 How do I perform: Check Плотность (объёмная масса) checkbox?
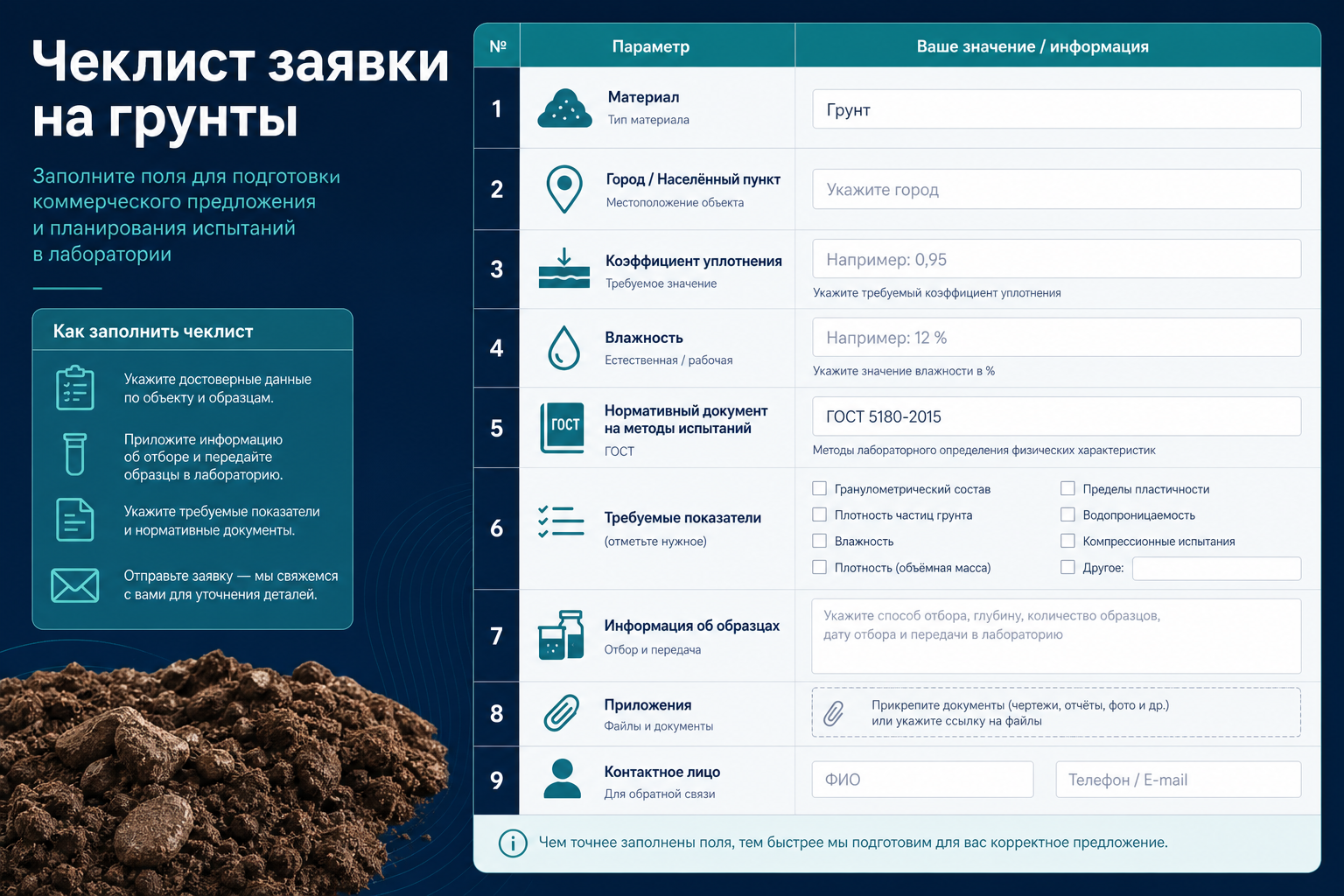point(820,567)
